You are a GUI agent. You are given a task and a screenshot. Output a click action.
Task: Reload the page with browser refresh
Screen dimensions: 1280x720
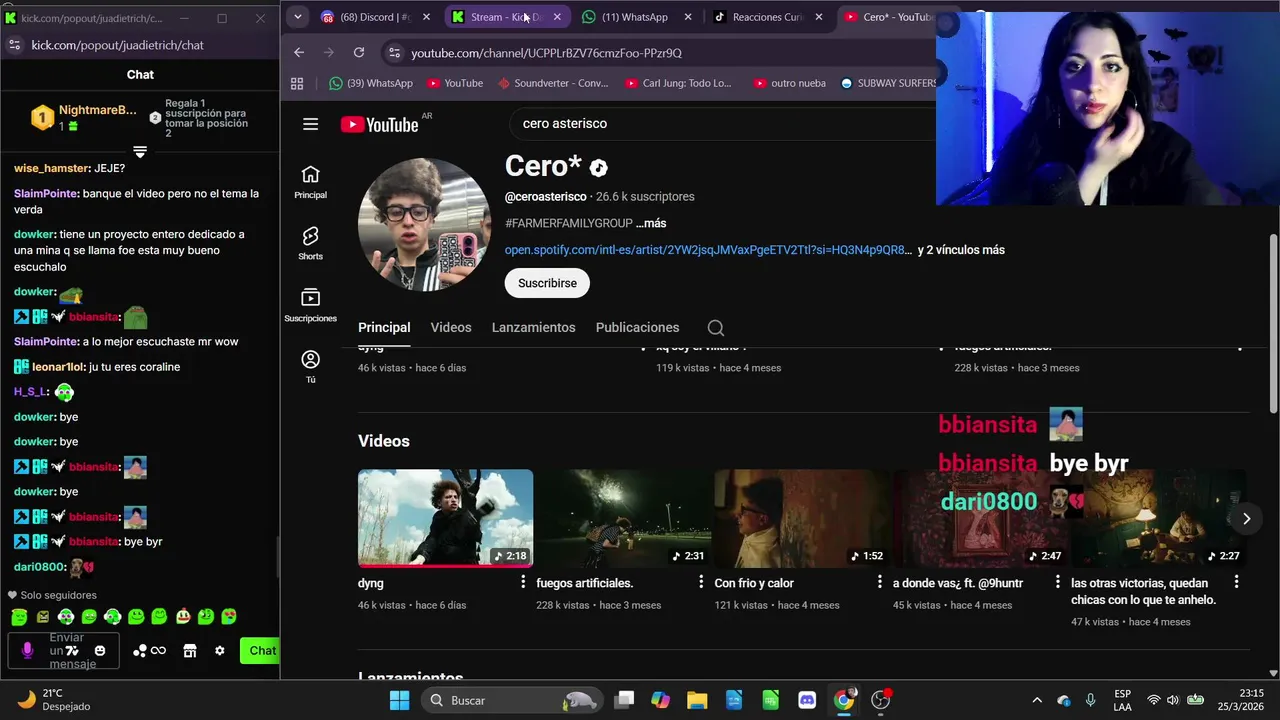[x=359, y=52]
